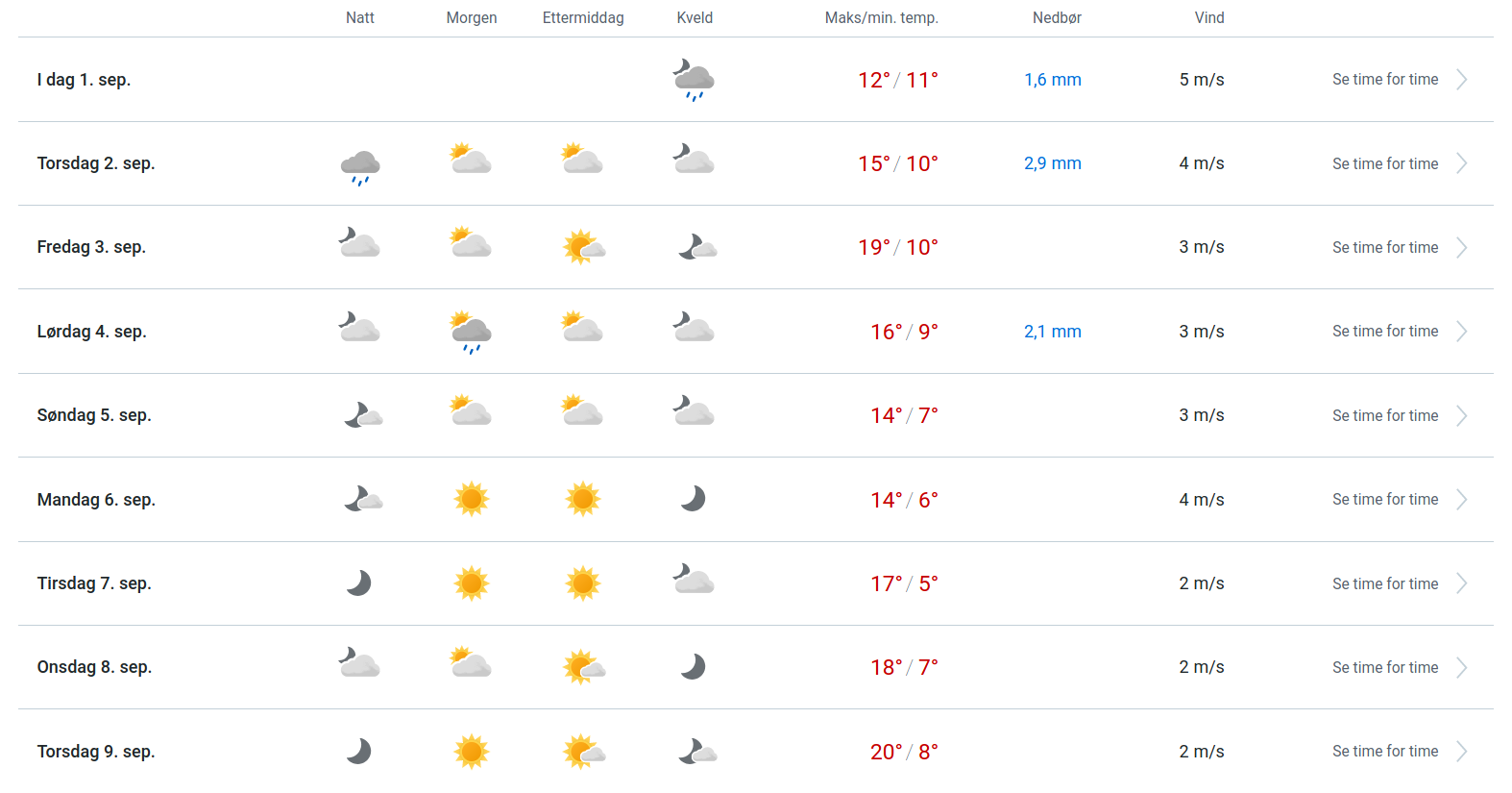The image size is (1512, 793).
Task: Click Søndag 5. sep. night cloudy moon icon
Action: pyautogui.click(x=363, y=415)
